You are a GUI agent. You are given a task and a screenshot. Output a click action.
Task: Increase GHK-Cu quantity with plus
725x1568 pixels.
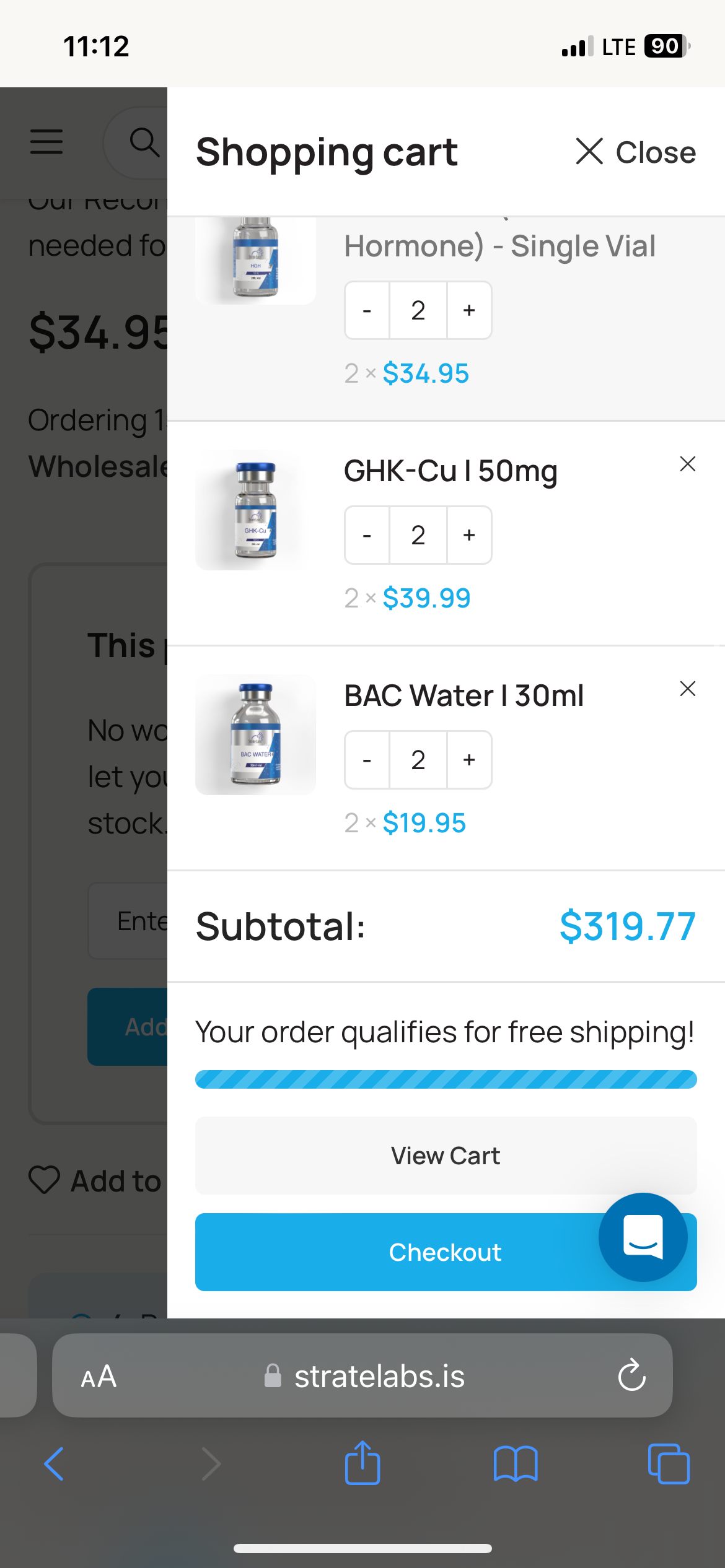click(x=469, y=535)
